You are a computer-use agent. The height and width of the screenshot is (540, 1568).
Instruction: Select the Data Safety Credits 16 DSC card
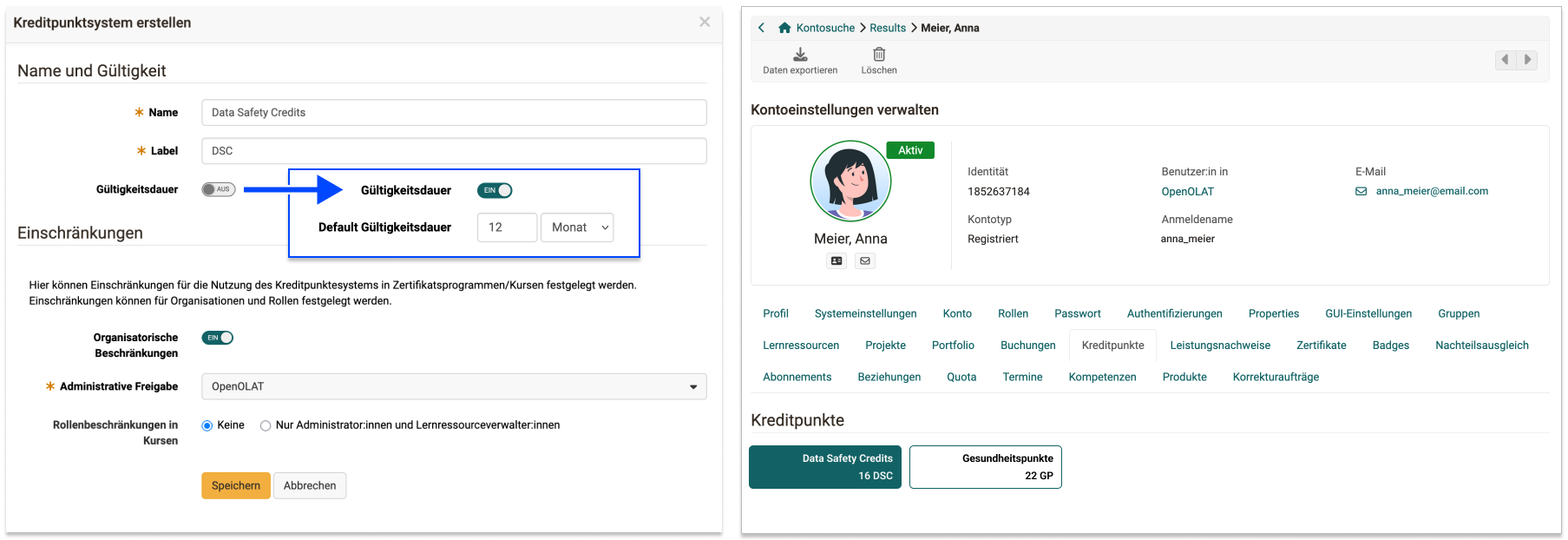[825, 467]
